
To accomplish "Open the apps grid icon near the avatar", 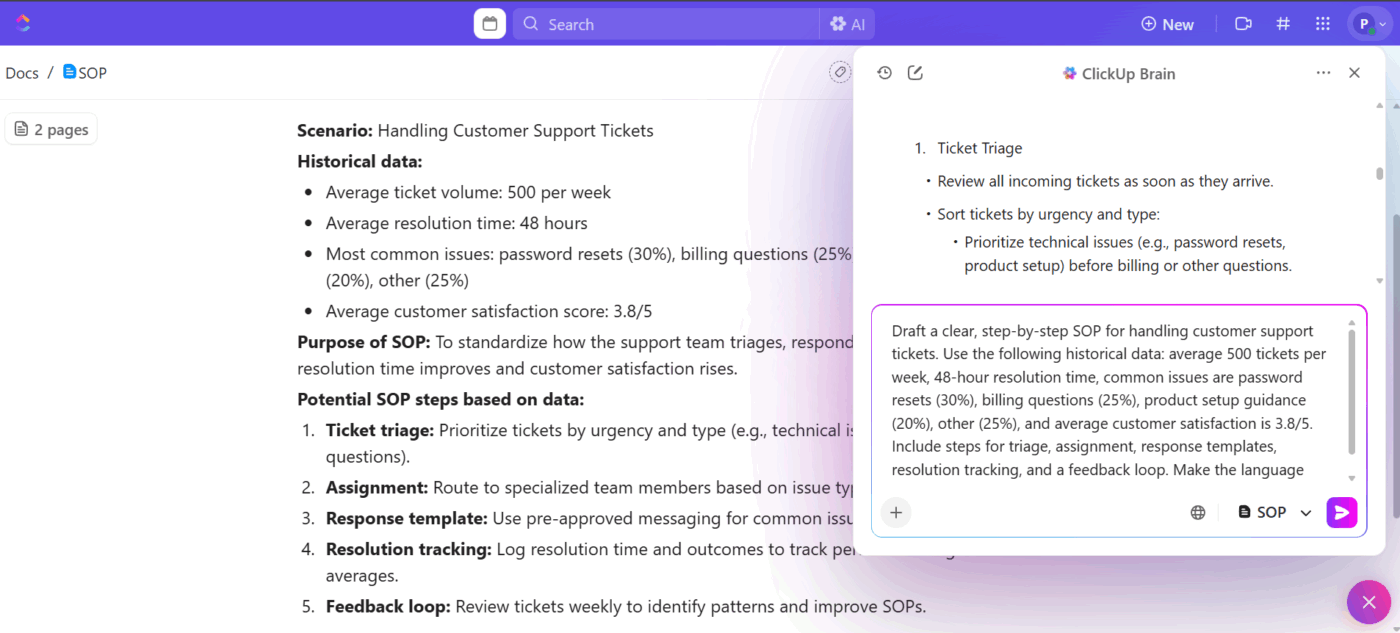I will click(1322, 23).
